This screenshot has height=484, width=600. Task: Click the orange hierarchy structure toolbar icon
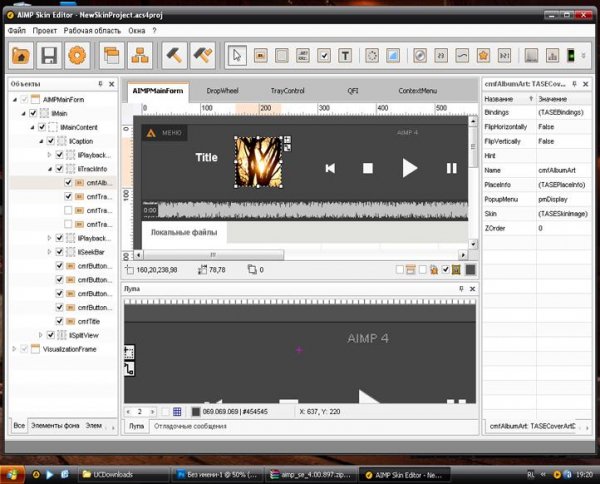coord(140,56)
